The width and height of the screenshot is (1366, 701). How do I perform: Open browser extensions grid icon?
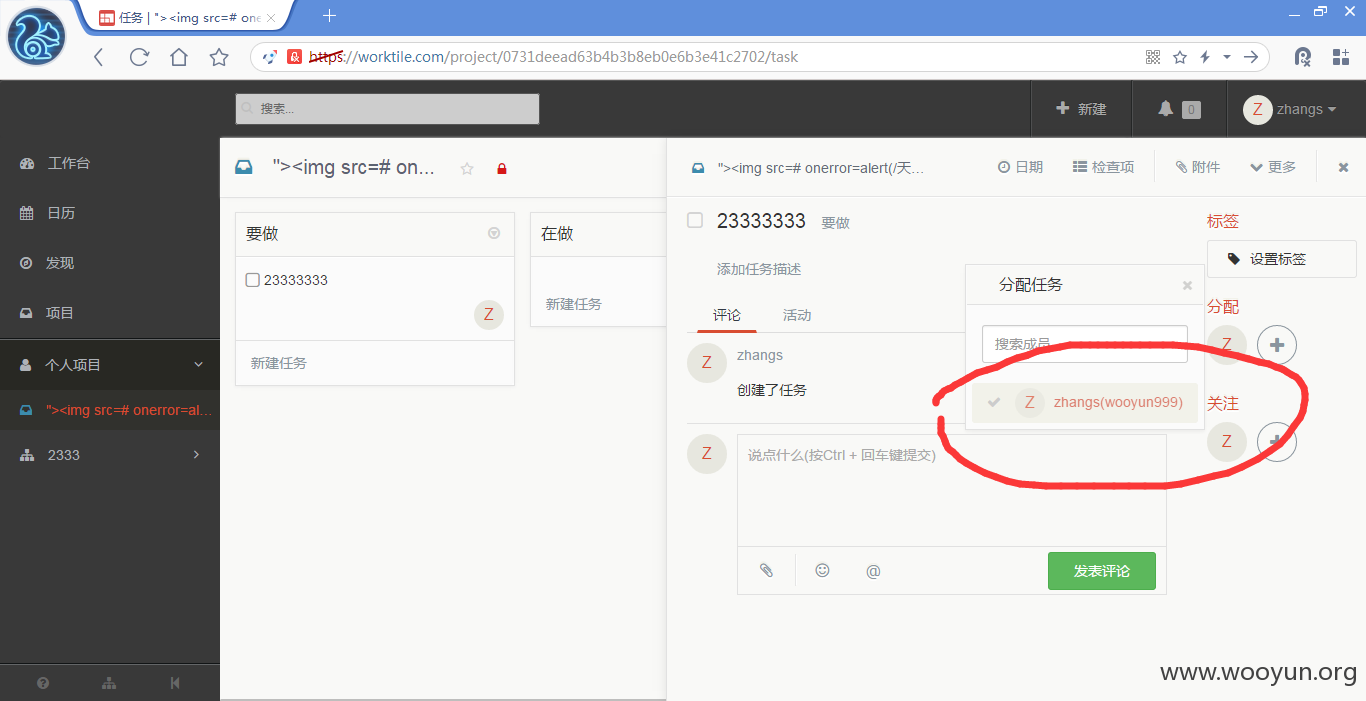[x=1341, y=57]
